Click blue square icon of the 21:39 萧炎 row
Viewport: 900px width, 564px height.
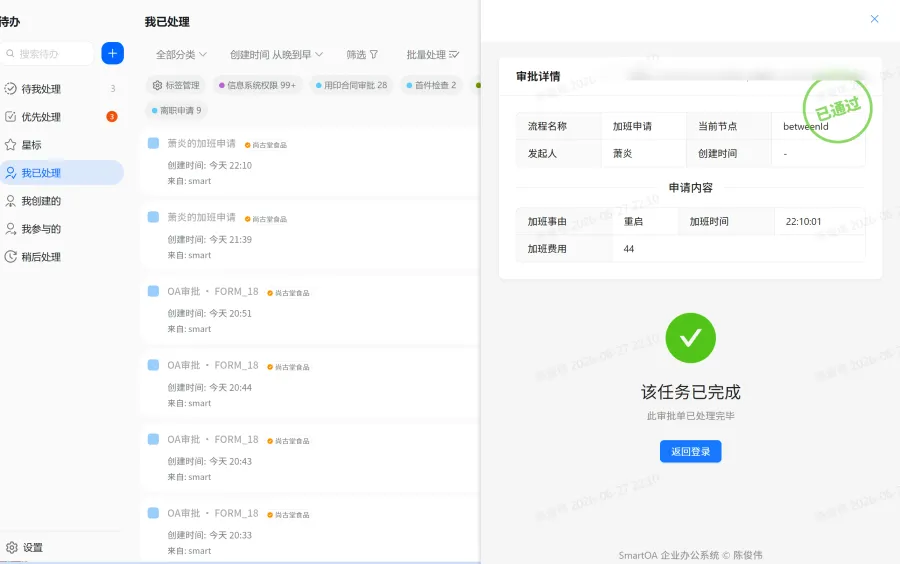point(153,217)
